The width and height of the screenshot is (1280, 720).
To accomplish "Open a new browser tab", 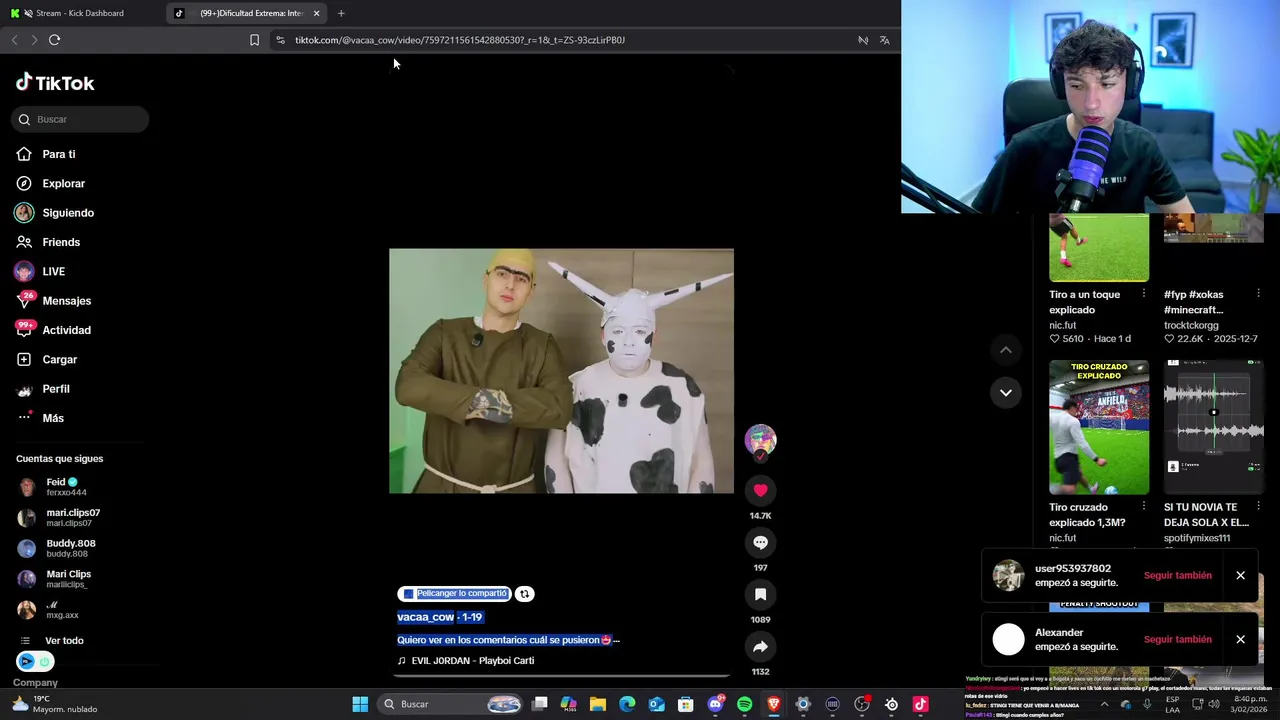I will [x=341, y=13].
